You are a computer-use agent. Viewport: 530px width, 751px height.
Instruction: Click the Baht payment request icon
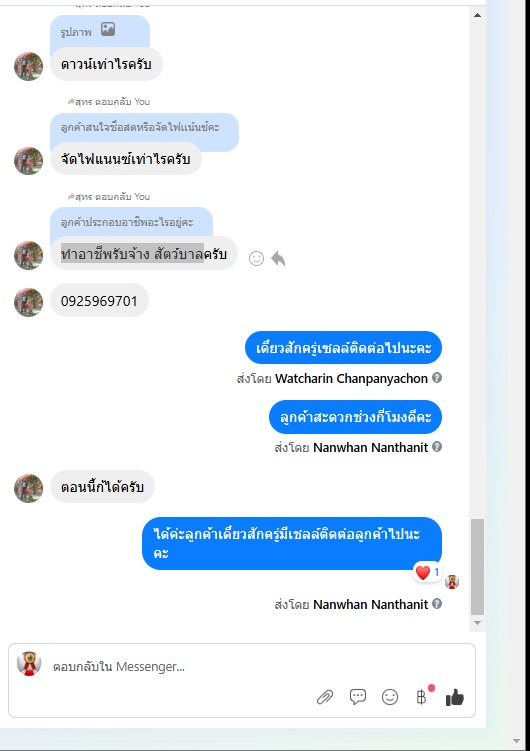(422, 697)
